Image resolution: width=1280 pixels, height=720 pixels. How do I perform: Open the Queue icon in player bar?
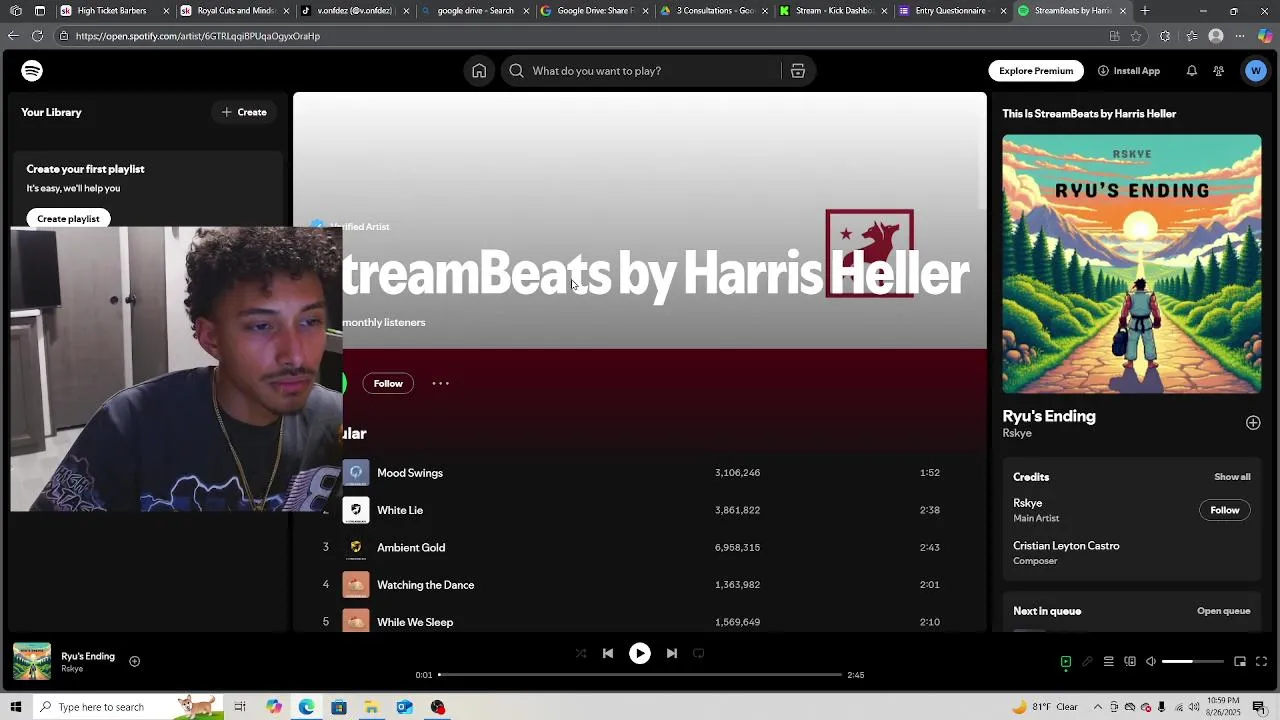1108,662
